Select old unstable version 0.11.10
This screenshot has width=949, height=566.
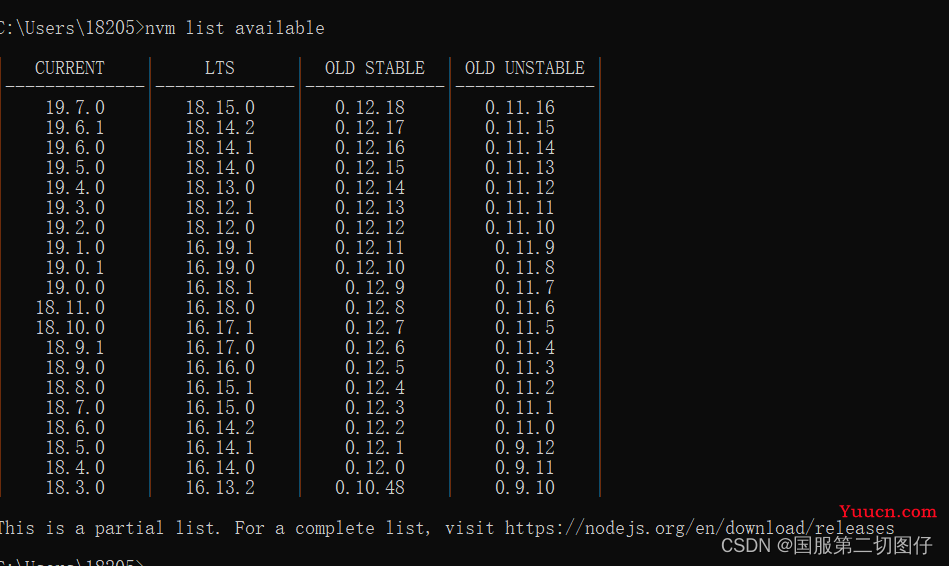tap(520, 228)
